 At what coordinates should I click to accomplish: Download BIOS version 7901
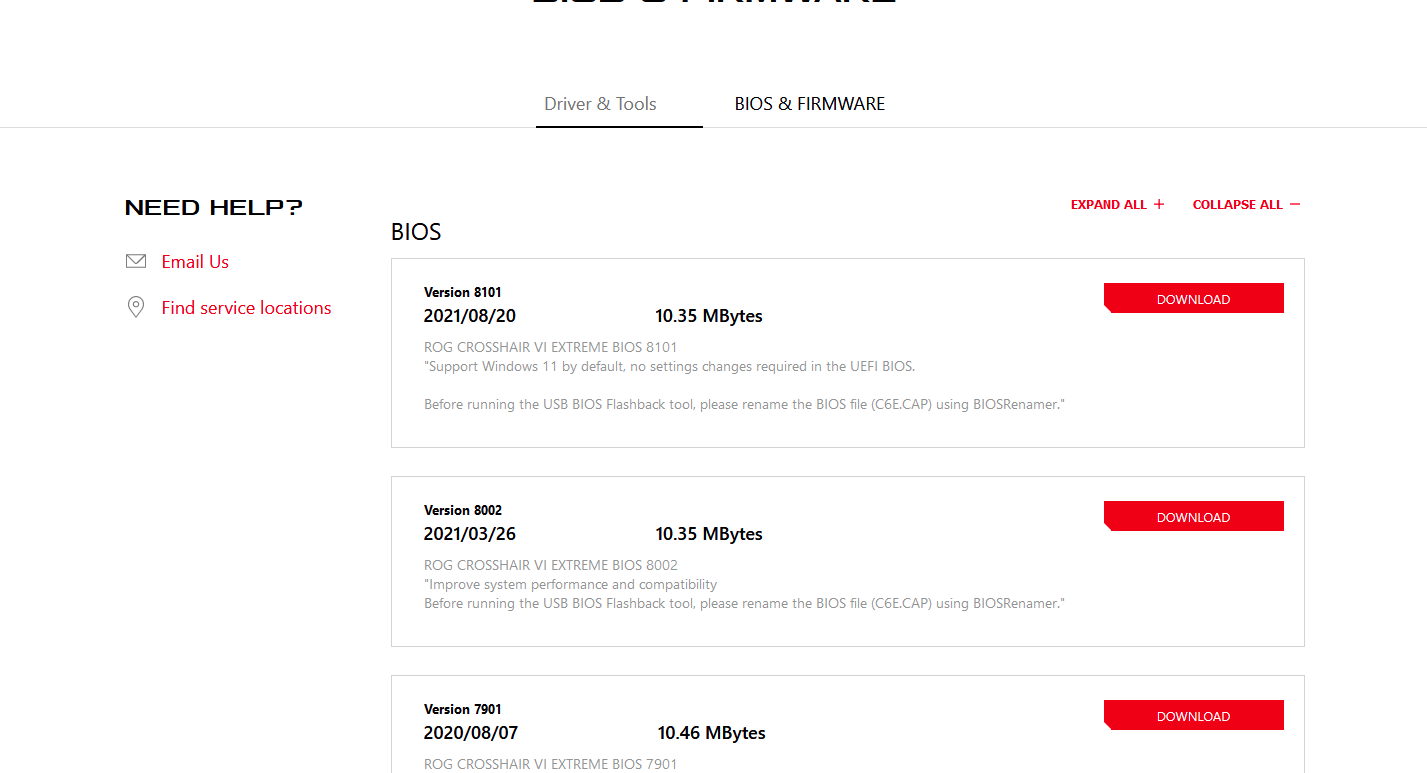tap(1193, 716)
